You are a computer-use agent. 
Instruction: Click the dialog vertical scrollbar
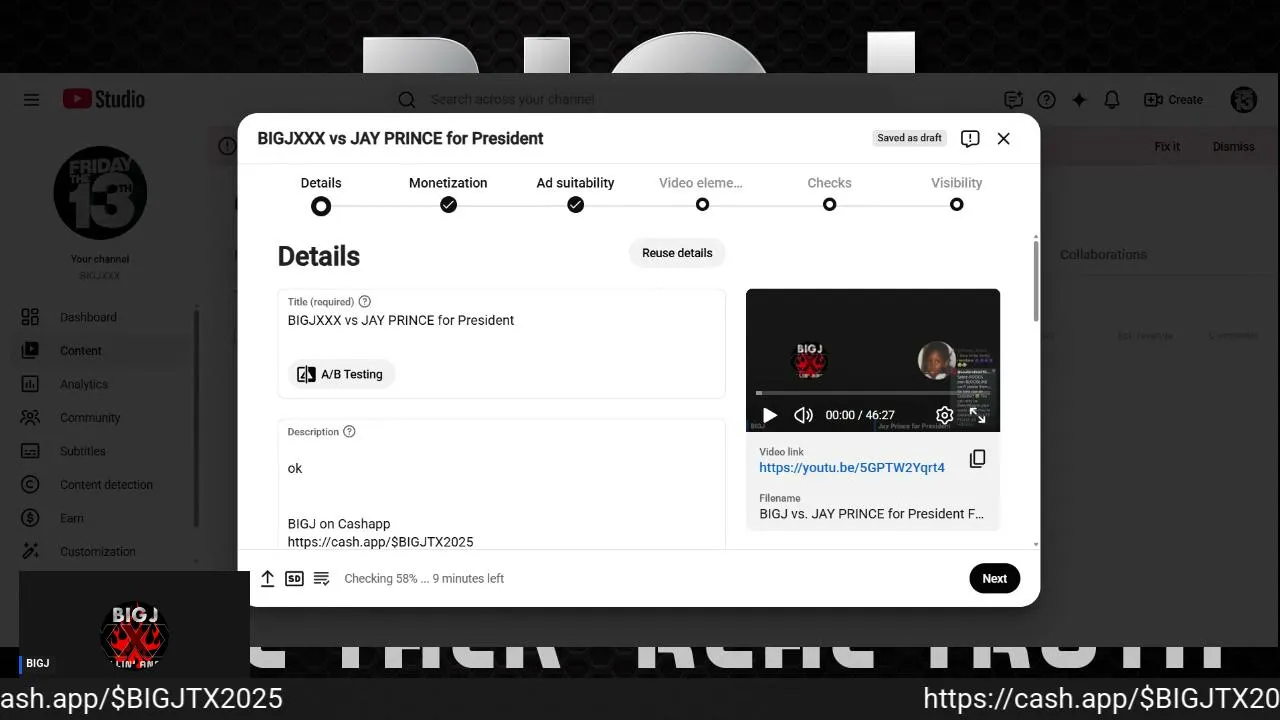1035,280
